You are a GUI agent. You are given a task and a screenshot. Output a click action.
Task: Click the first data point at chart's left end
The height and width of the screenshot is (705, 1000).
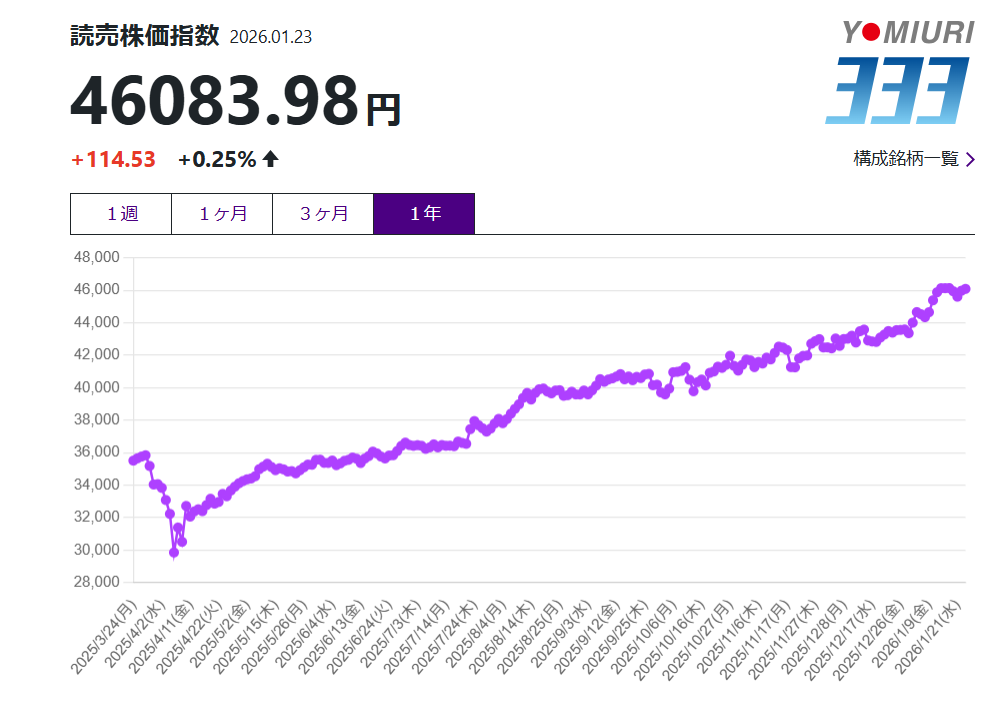133,460
